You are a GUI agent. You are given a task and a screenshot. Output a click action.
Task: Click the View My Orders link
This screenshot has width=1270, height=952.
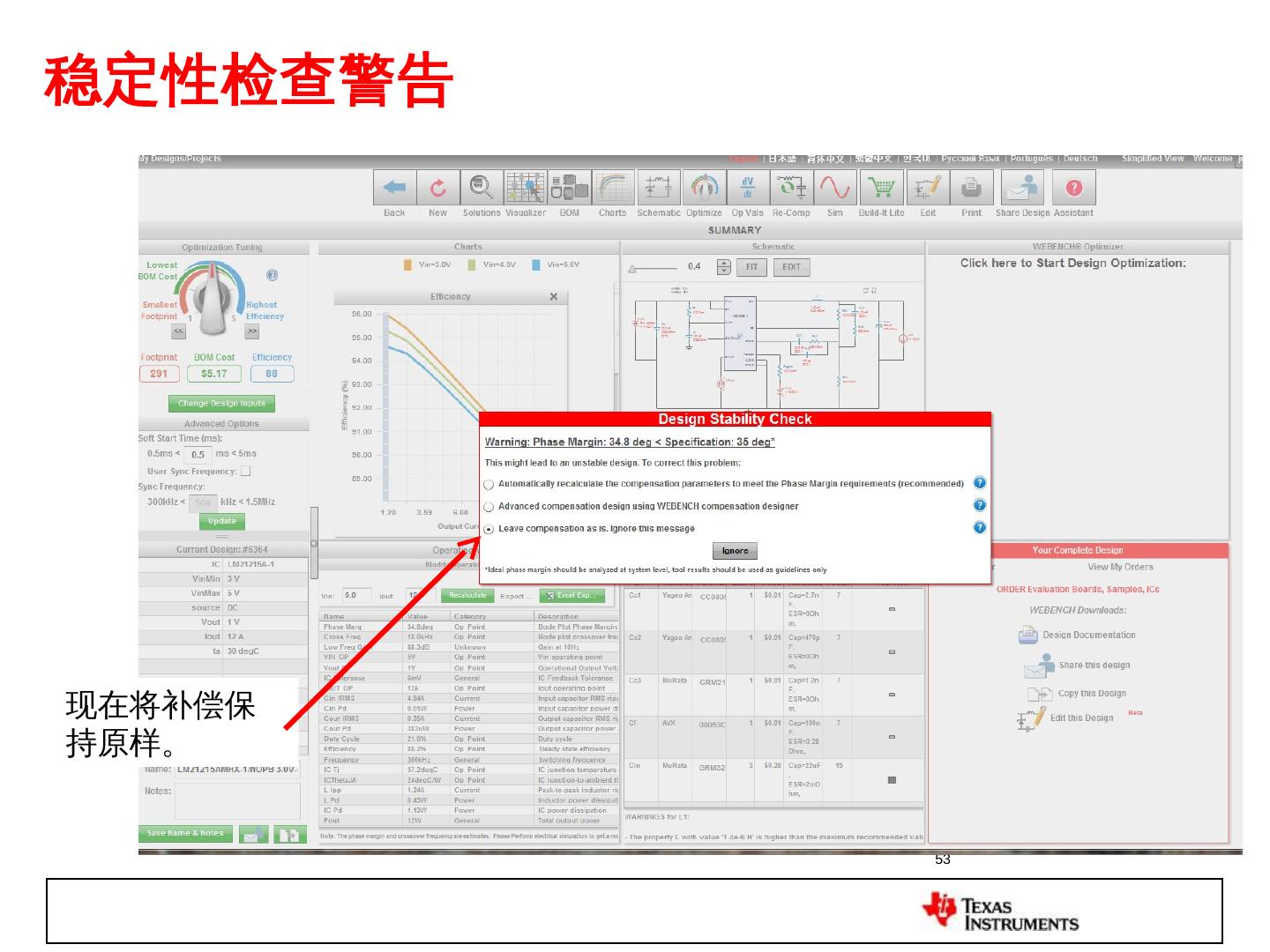(x=1120, y=567)
